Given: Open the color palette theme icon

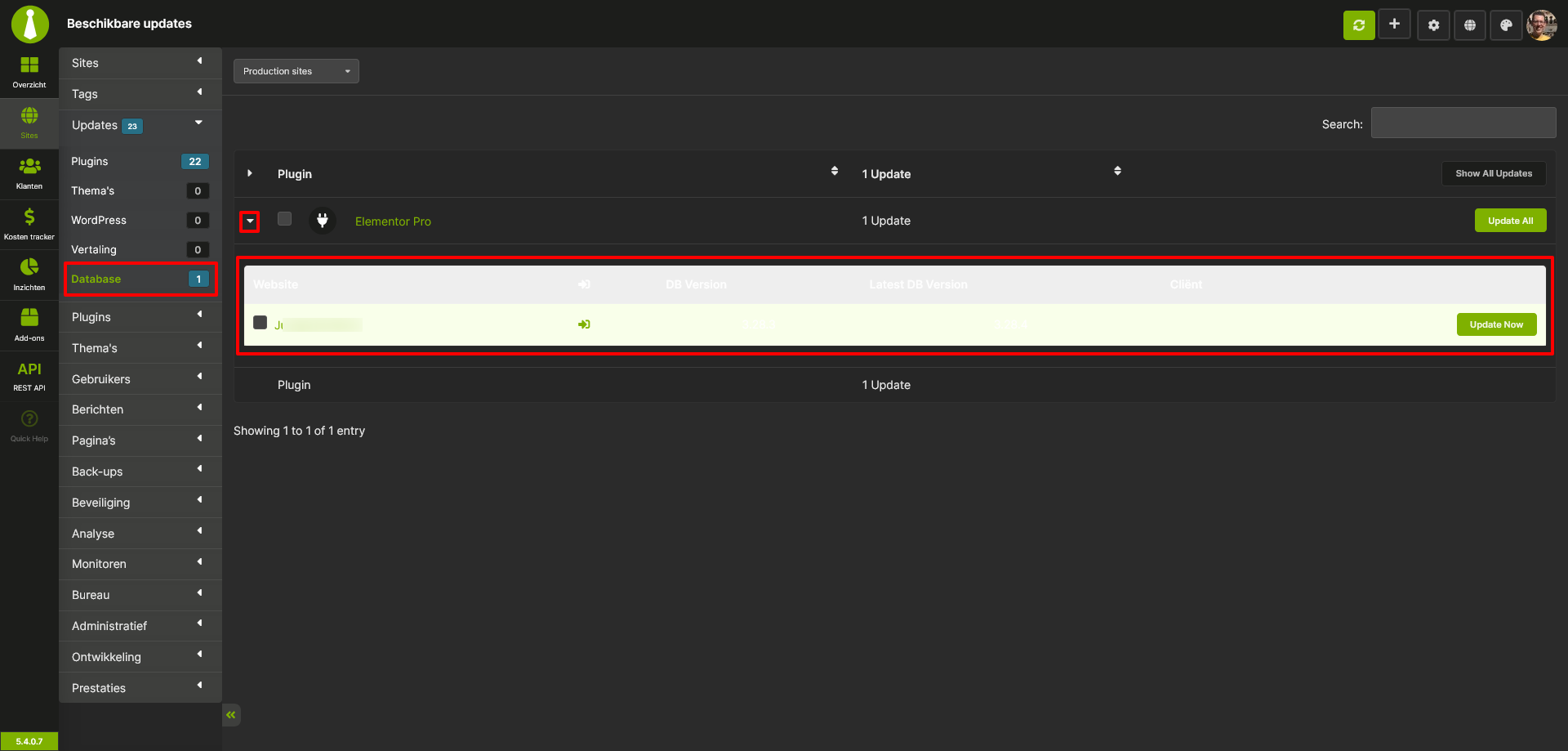Looking at the screenshot, I should point(1506,25).
